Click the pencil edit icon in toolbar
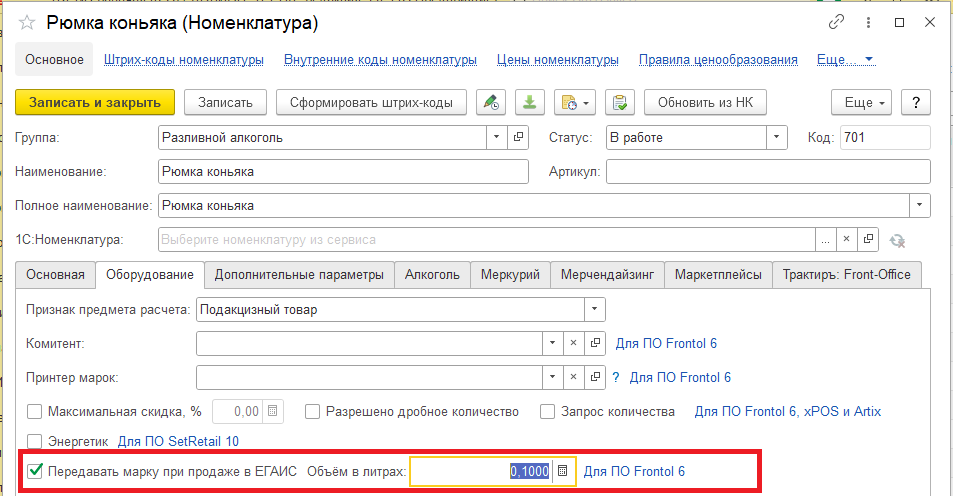Viewport: 953px width, 496px height. coord(490,102)
